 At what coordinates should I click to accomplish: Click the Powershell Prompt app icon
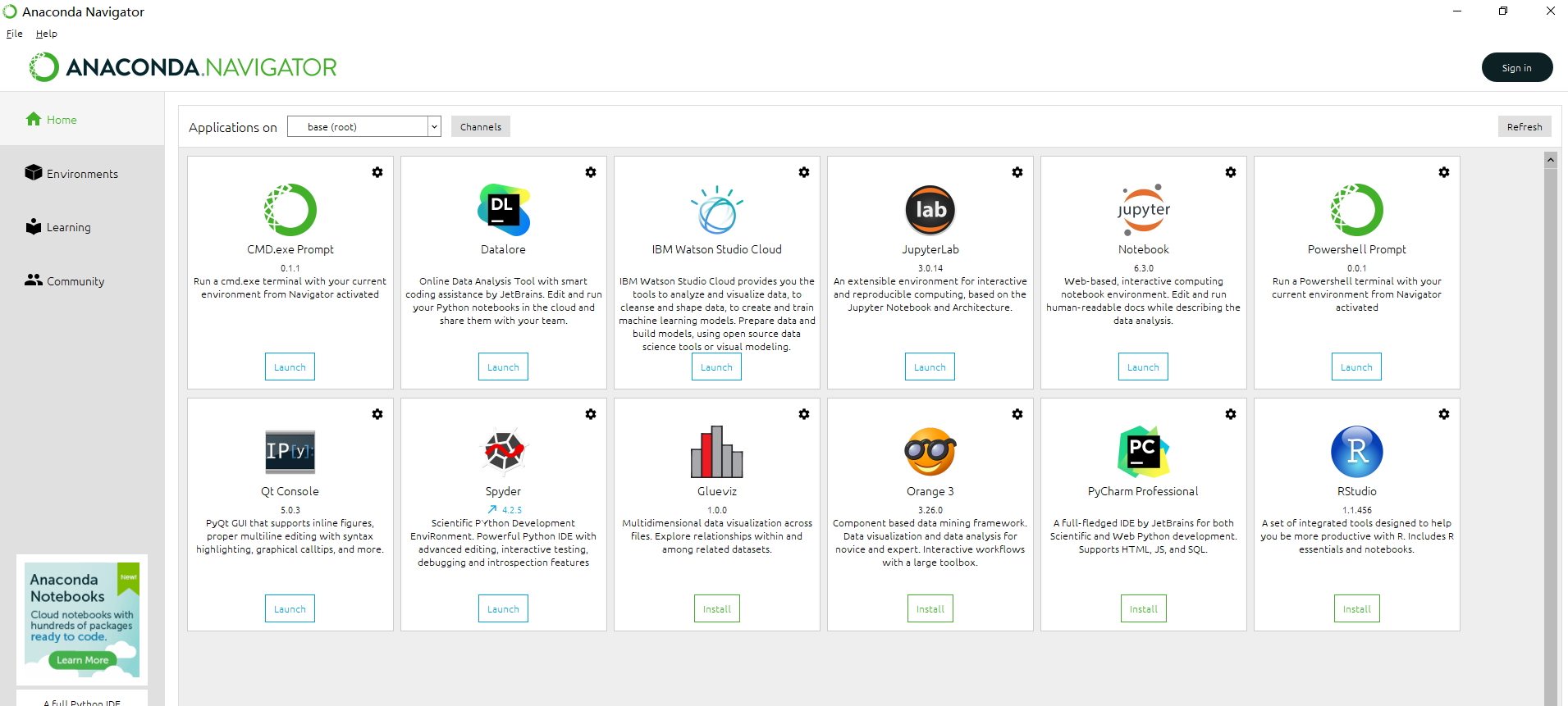(1357, 210)
